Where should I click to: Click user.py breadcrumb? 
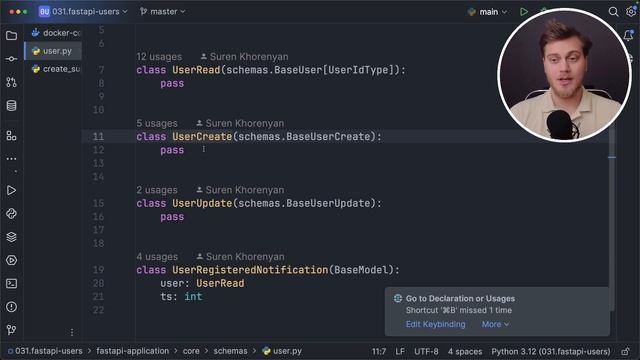(282, 351)
